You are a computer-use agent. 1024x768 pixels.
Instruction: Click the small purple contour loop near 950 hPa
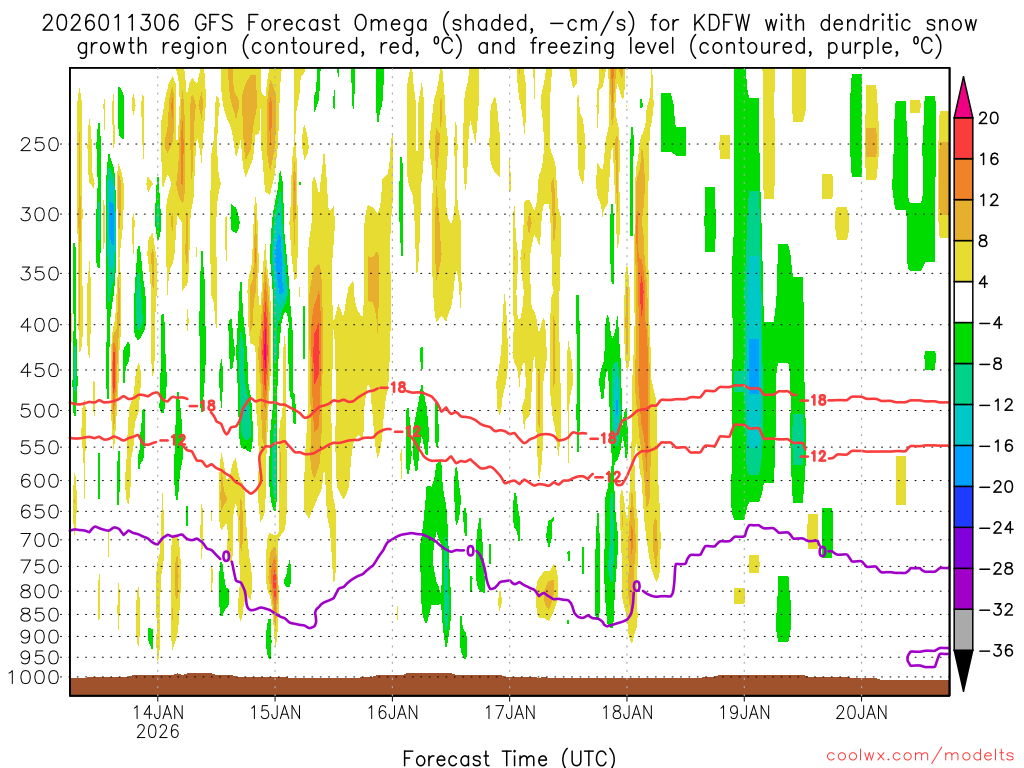[927, 658]
